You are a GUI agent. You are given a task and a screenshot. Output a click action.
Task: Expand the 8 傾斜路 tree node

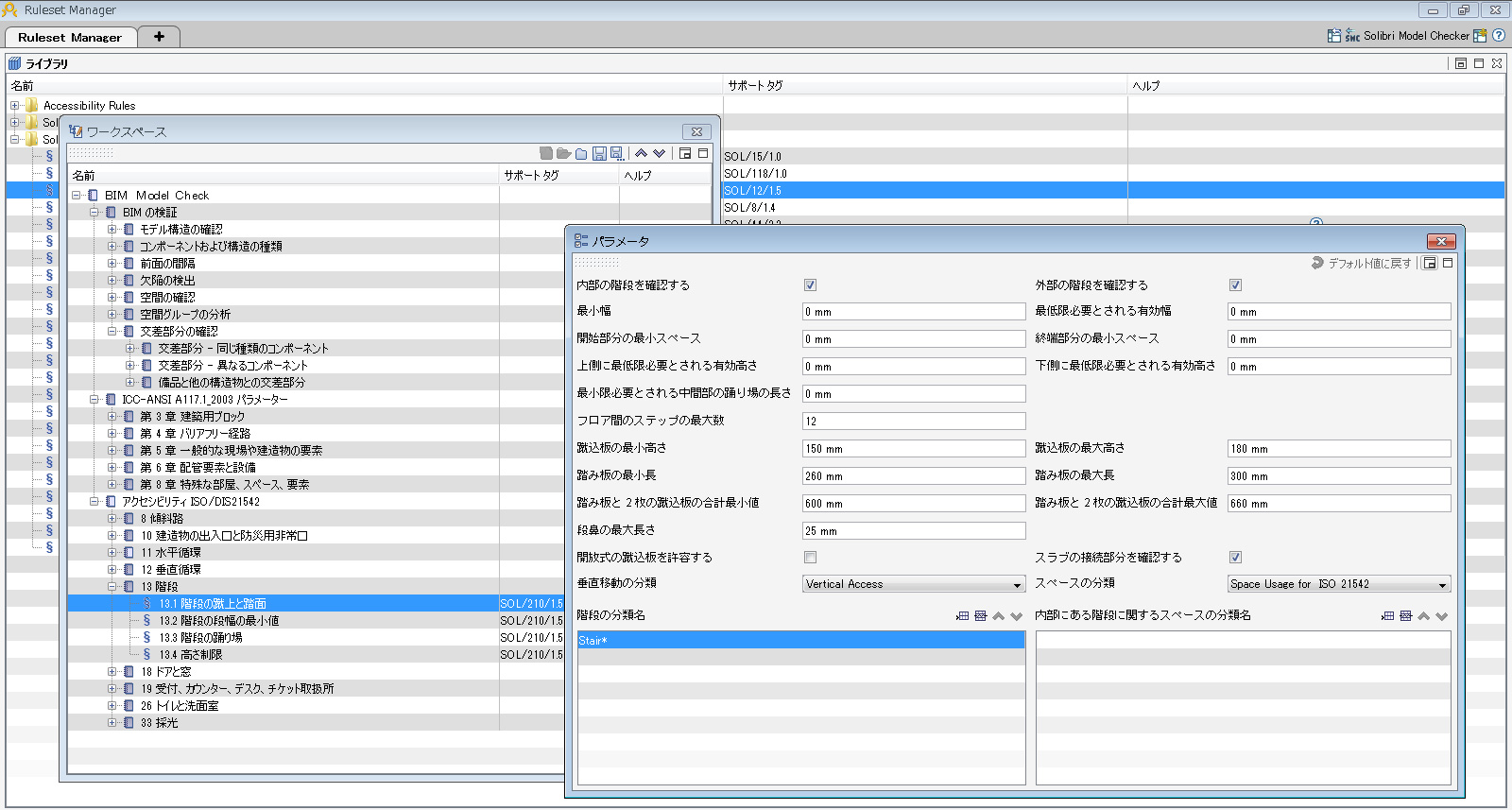tap(112, 519)
